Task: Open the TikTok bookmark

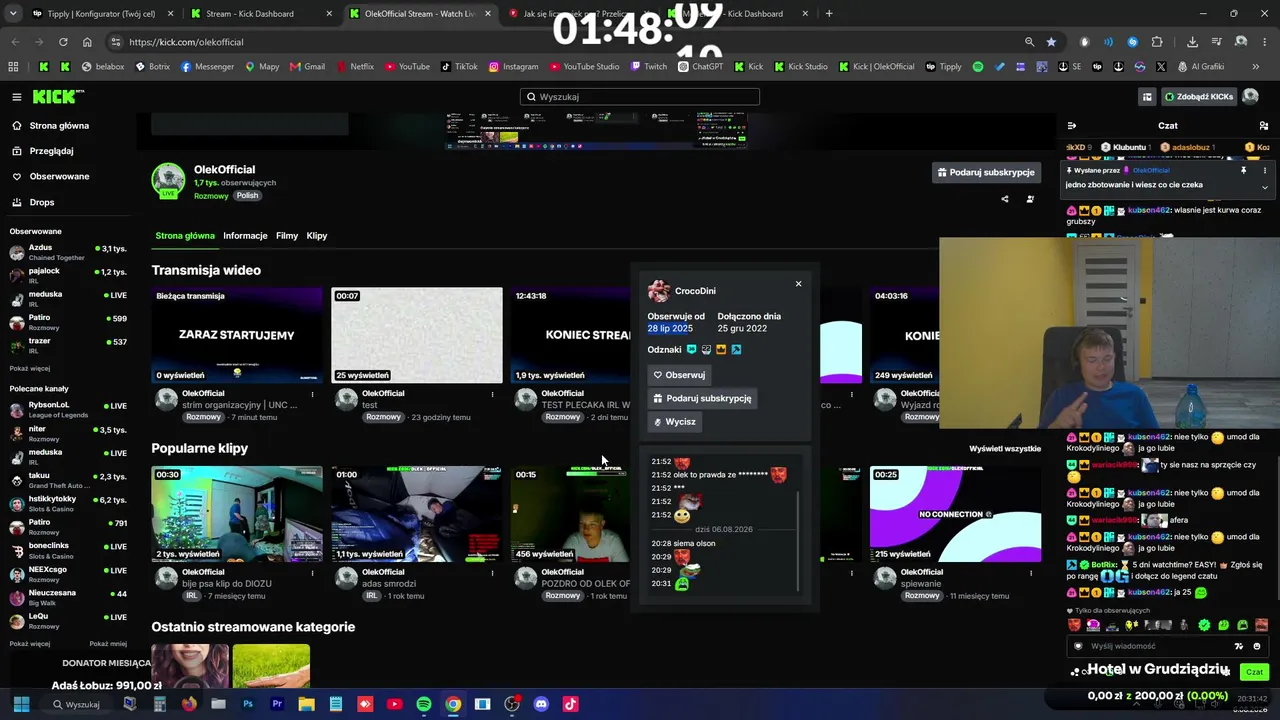Action: (x=459, y=67)
